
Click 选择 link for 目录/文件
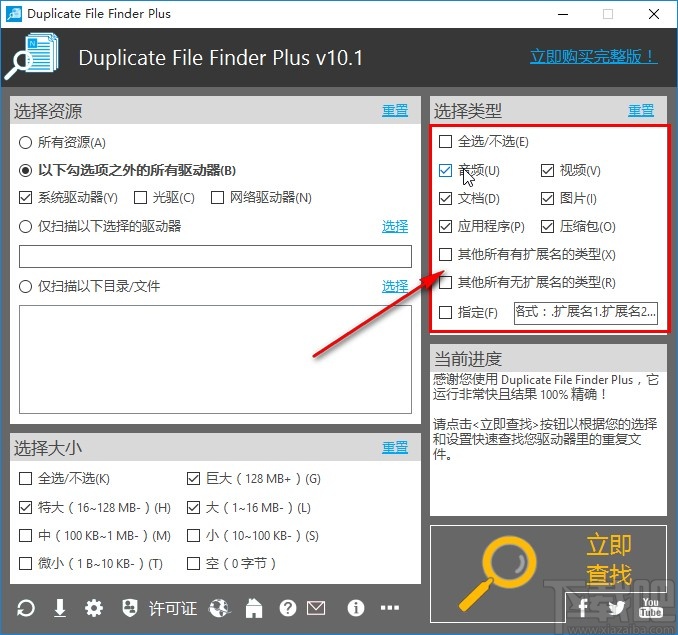(395, 286)
